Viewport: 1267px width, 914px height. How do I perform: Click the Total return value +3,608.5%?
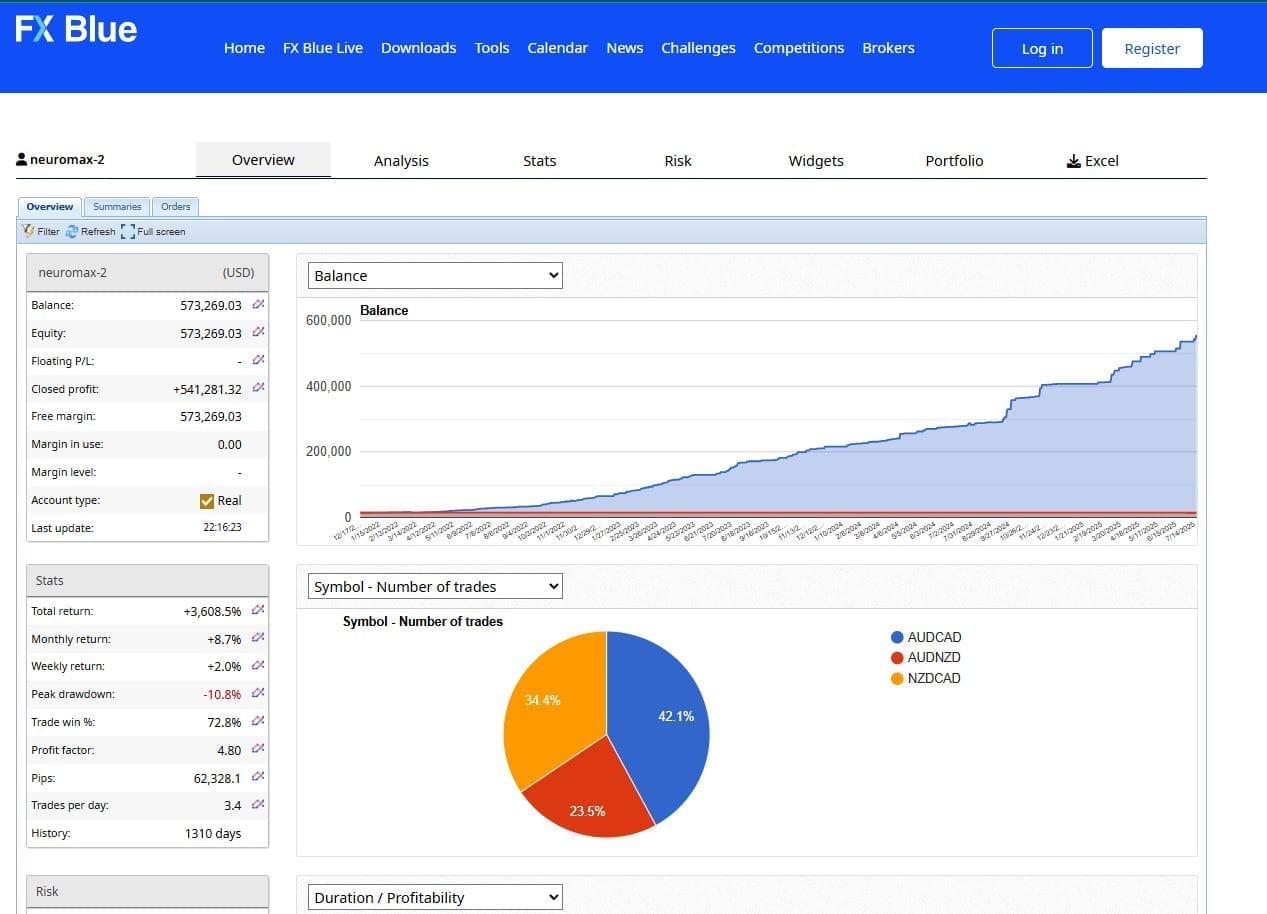(x=212, y=611)
